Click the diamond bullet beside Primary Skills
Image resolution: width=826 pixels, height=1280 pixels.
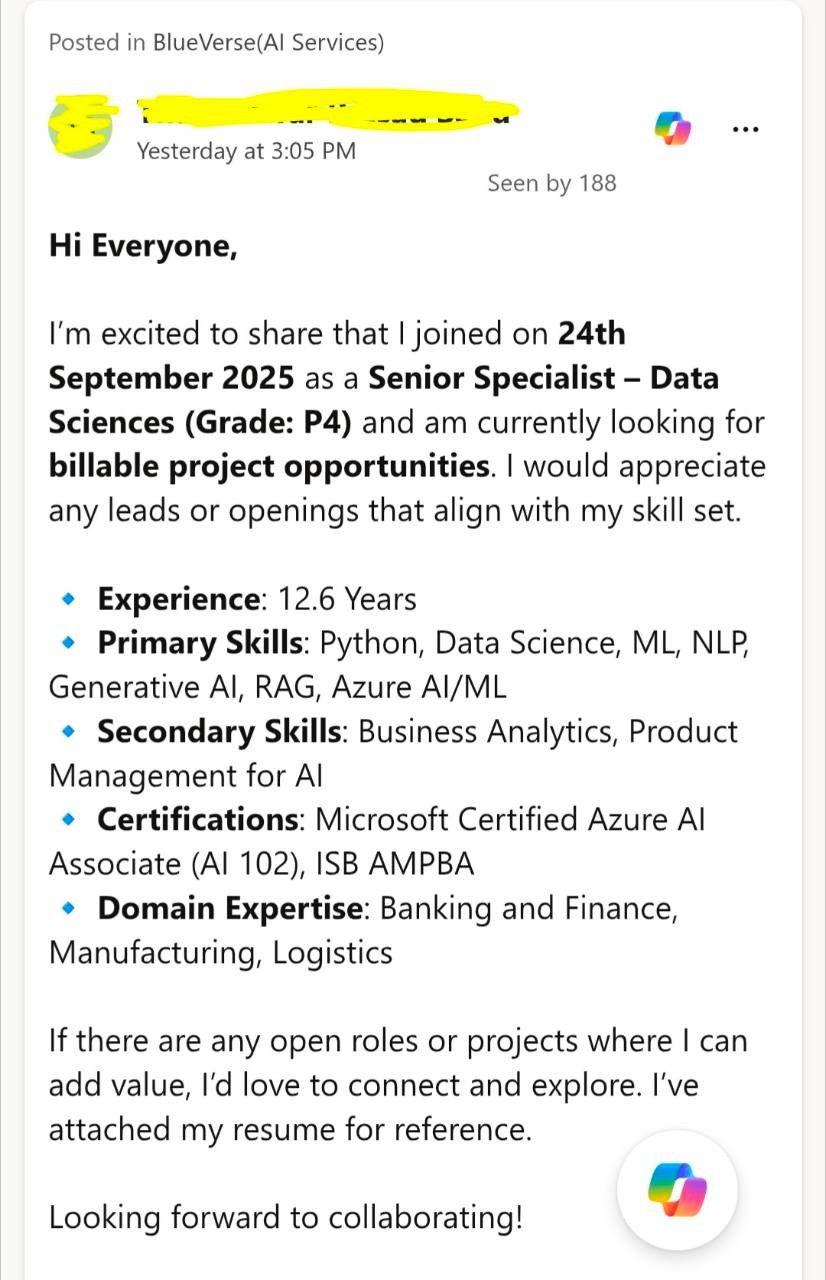68,643
